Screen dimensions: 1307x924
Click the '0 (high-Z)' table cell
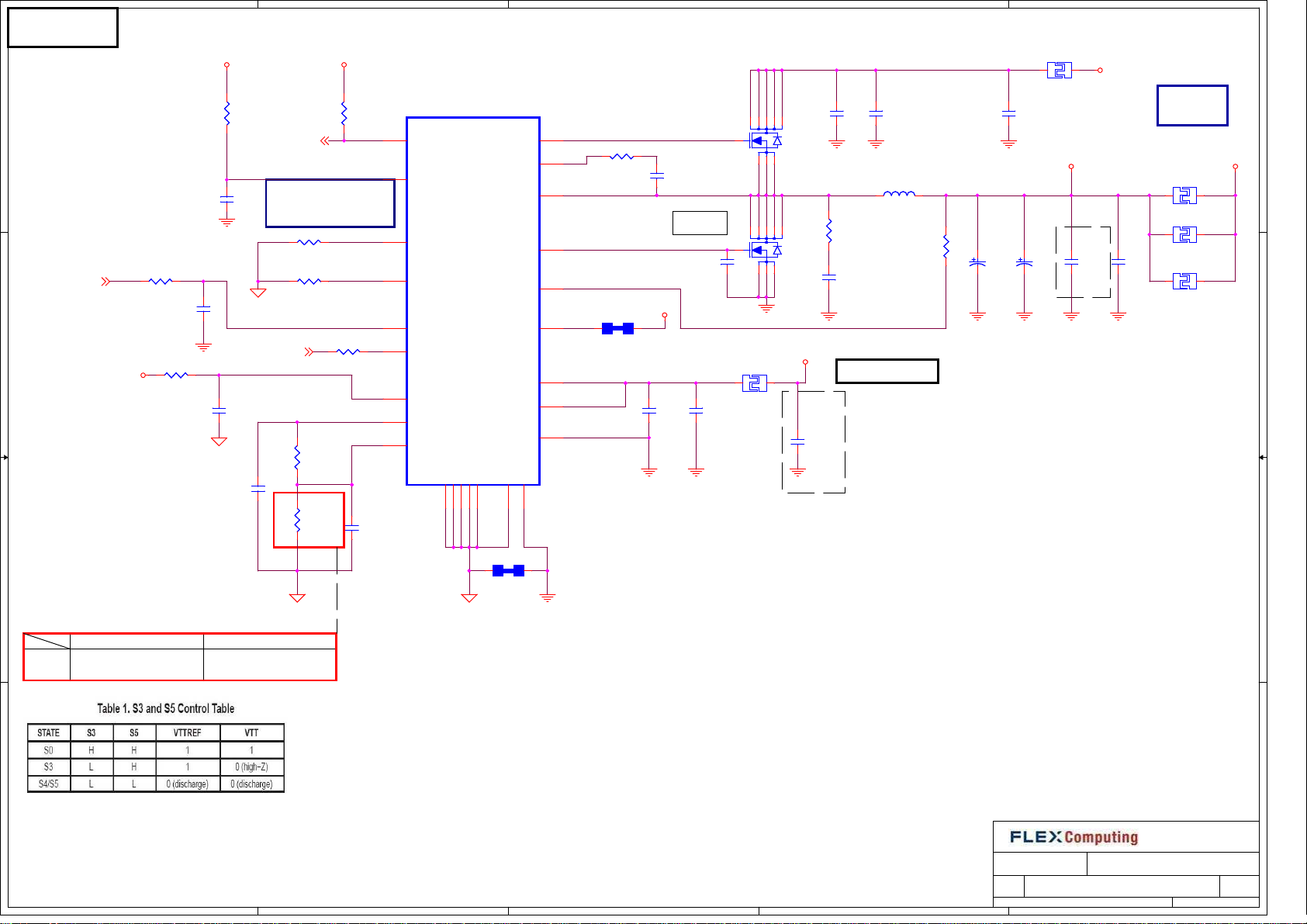252,767
